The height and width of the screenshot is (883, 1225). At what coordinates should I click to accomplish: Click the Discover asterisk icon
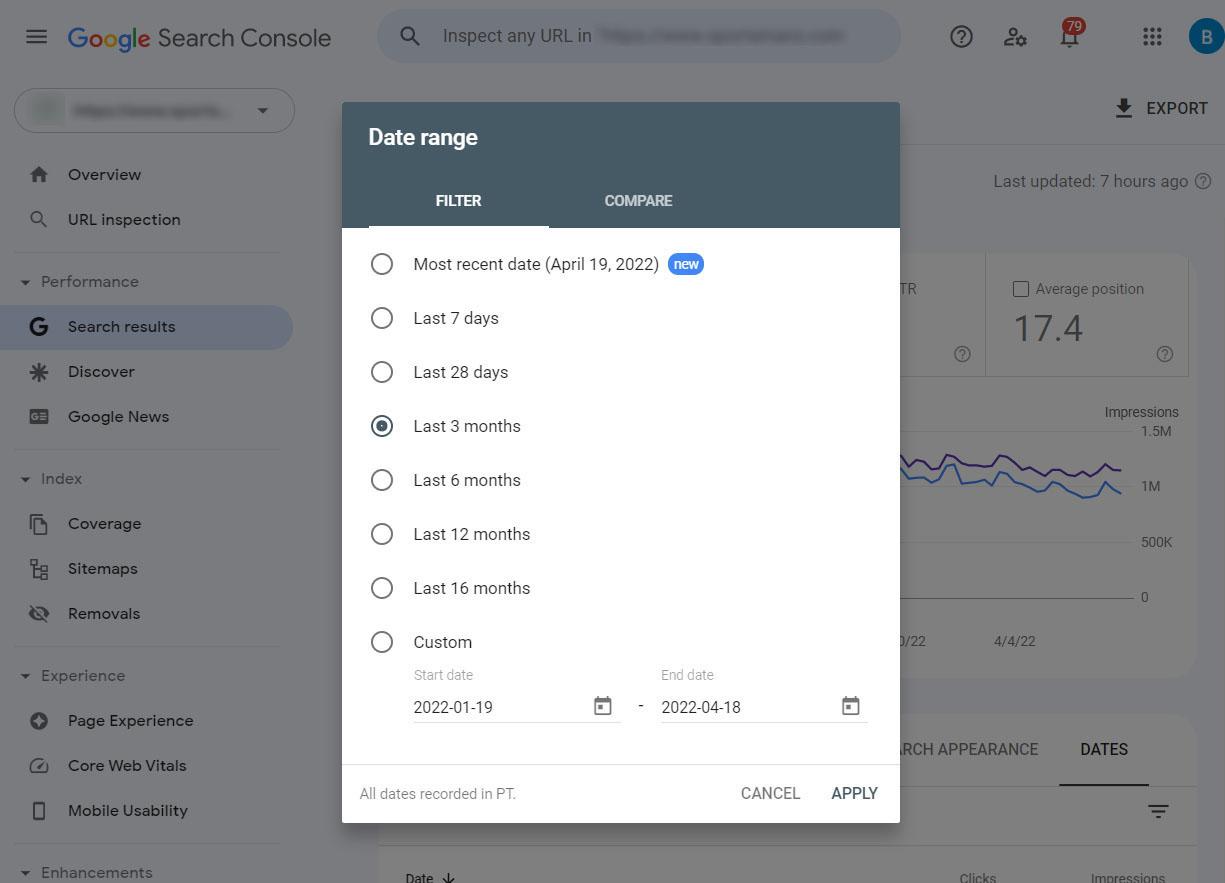pyautogui.click(x=39, y=371)
